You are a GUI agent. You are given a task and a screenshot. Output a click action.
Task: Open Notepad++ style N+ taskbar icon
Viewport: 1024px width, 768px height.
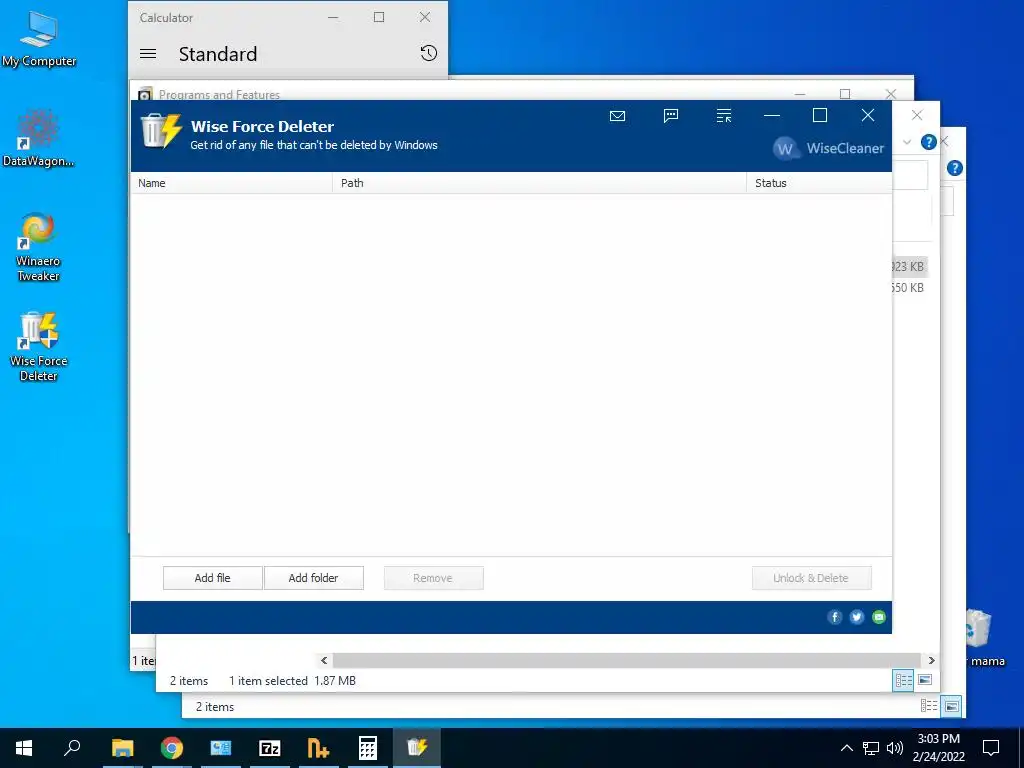[319, 748]
